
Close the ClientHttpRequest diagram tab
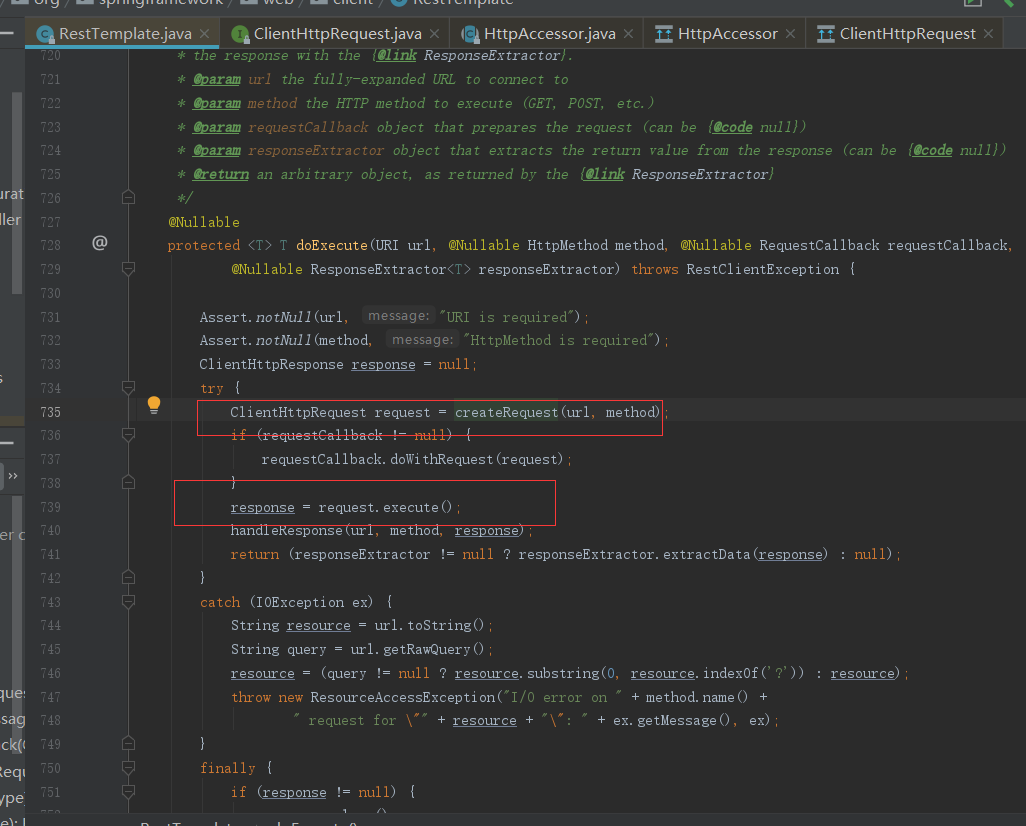click(989, 33)
